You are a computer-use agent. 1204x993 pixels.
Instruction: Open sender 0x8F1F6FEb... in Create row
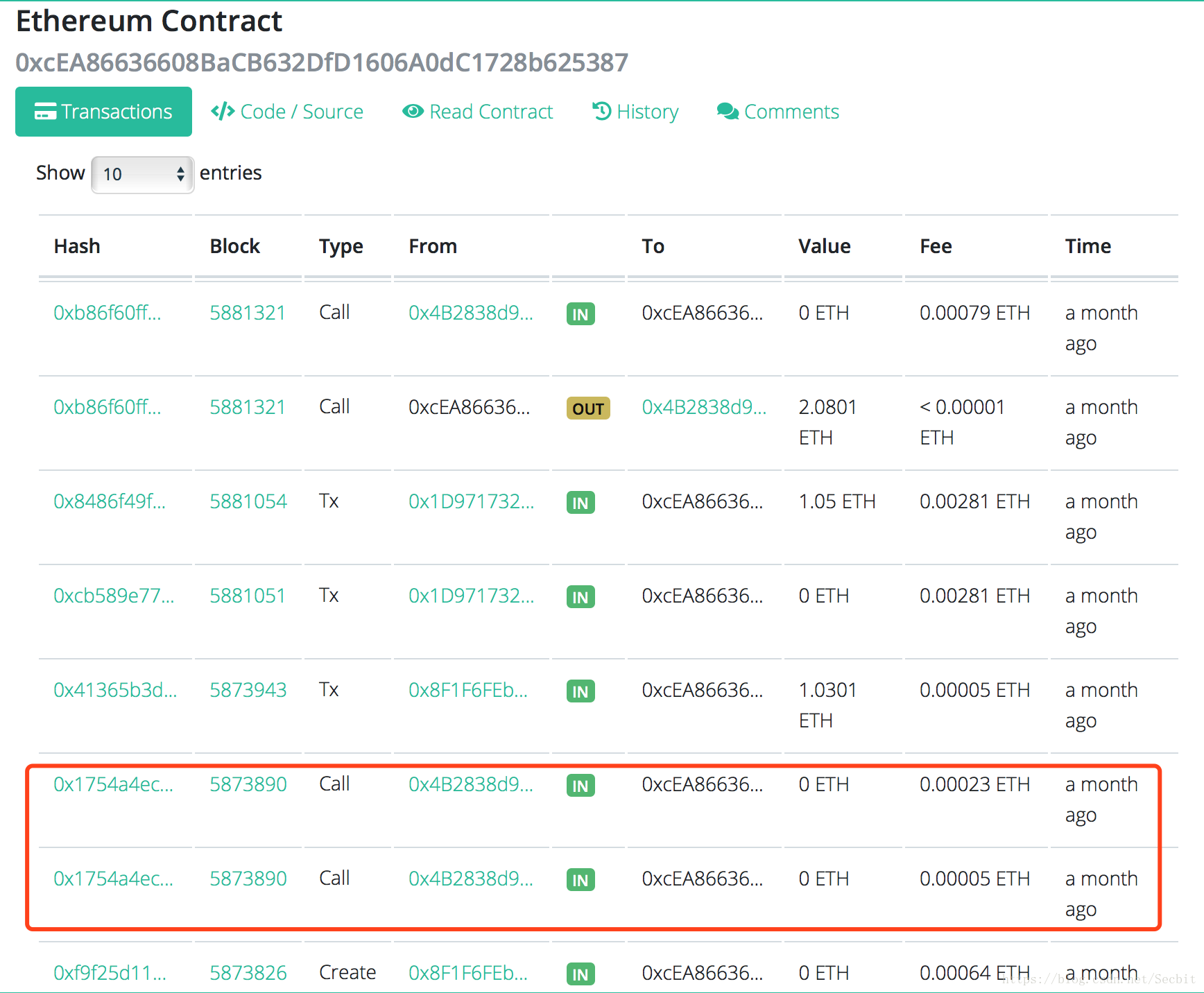(x=468, y=973)
